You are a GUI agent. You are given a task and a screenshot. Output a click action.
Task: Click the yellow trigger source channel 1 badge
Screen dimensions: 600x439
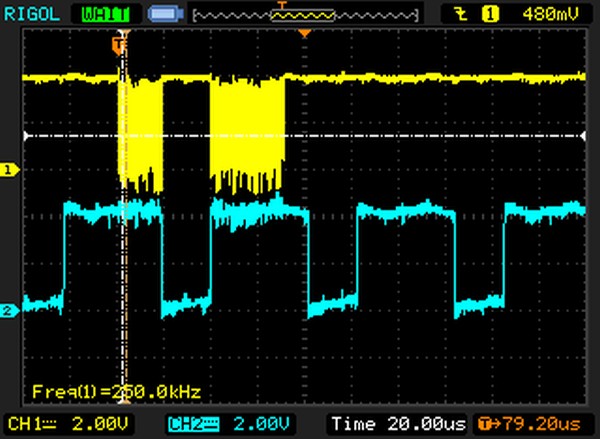(x=491, y=14)
